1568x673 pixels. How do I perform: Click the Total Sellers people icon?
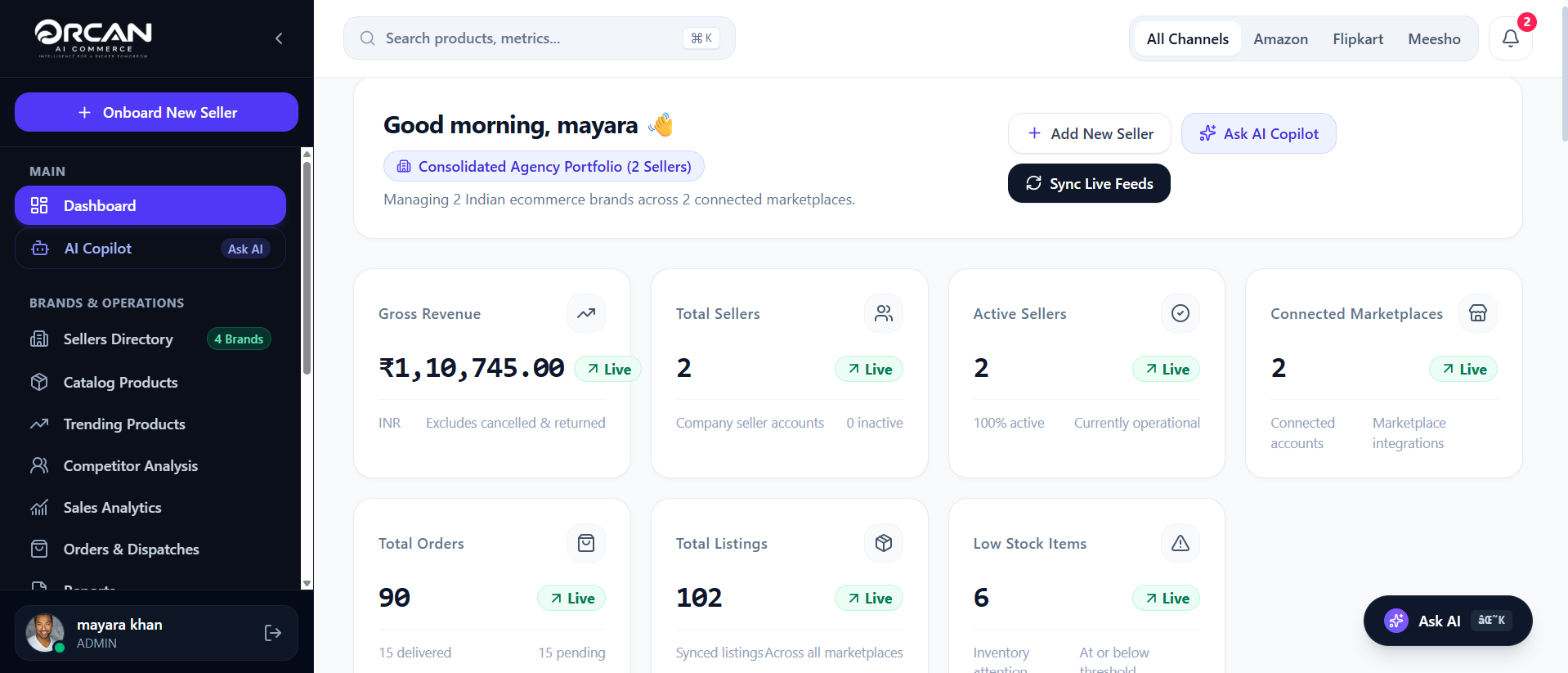(884, 313)
